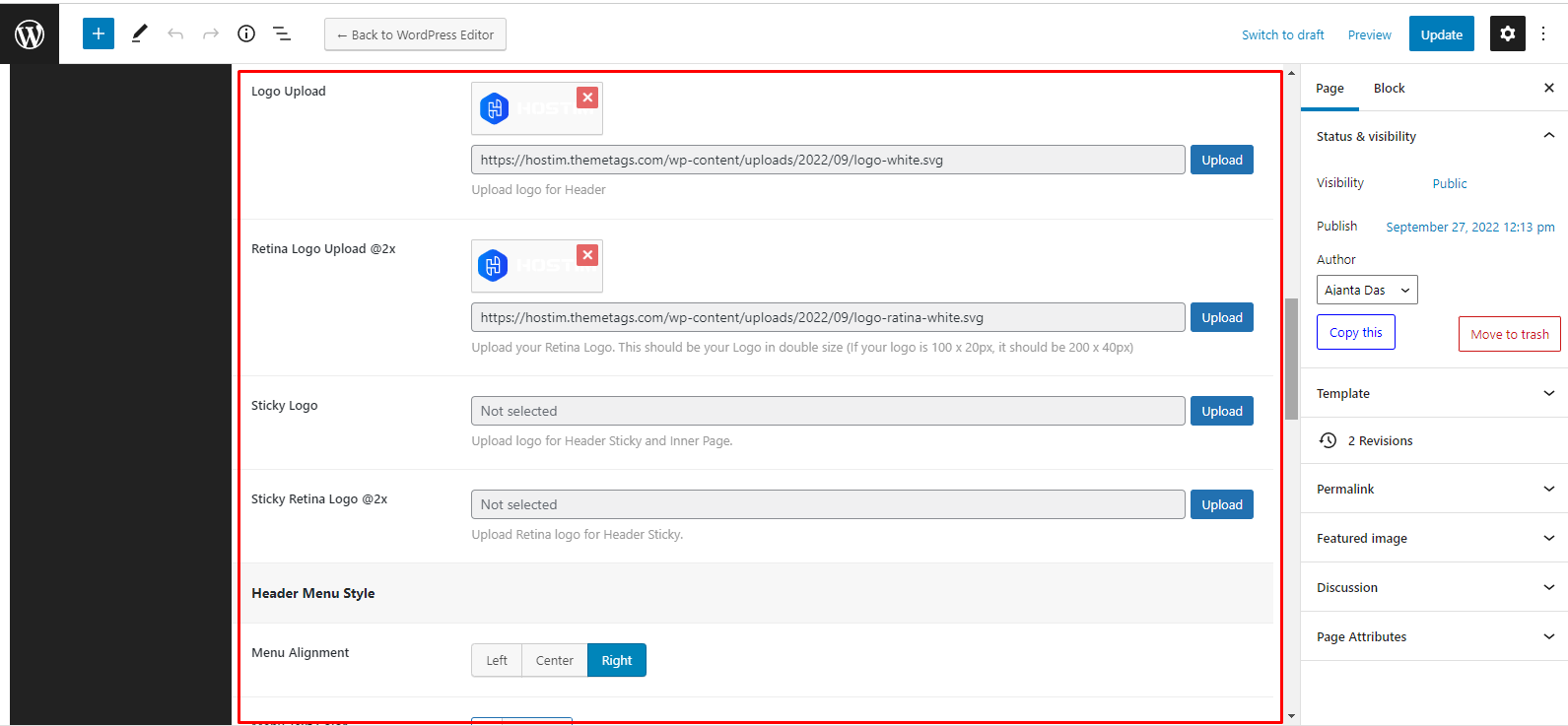Image resolution: width=1568 pixels, height=726 pixels.
Task: Switch to the Block tab
Action: coord(1389,88)
